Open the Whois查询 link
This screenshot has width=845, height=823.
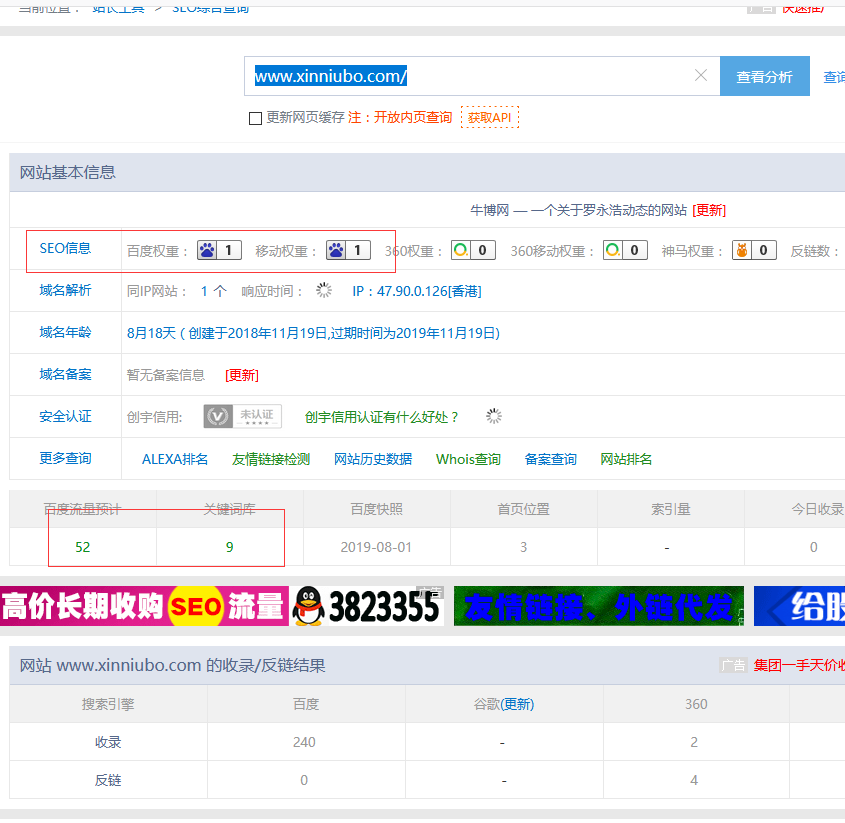[x=468, y=459]
